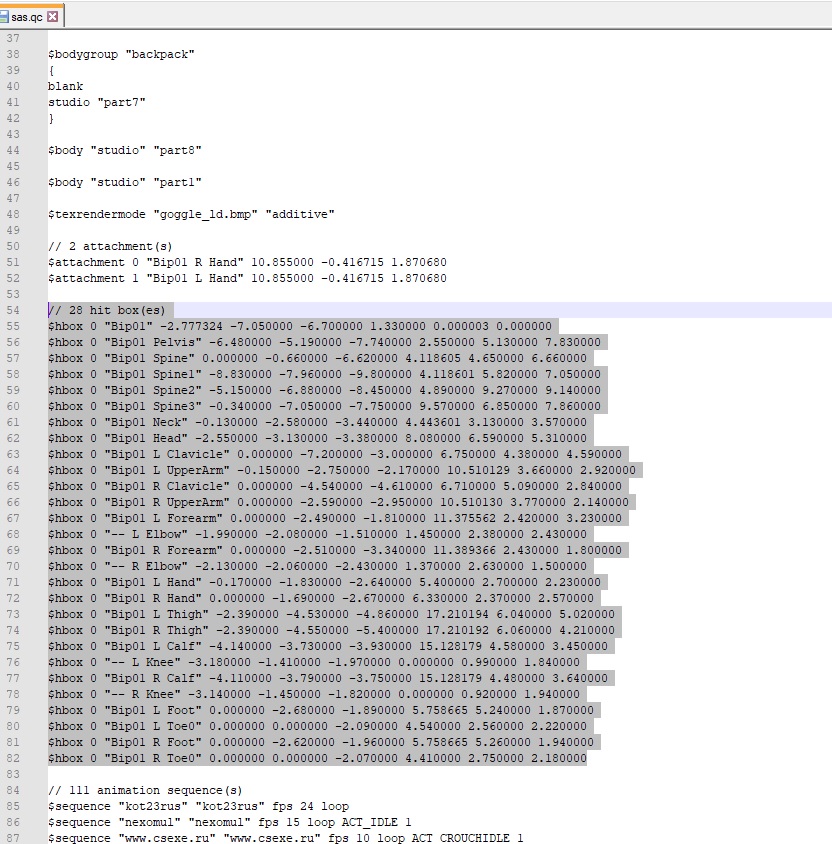Click the $hbox "Bip01 R Calf" line

(328, 678)
